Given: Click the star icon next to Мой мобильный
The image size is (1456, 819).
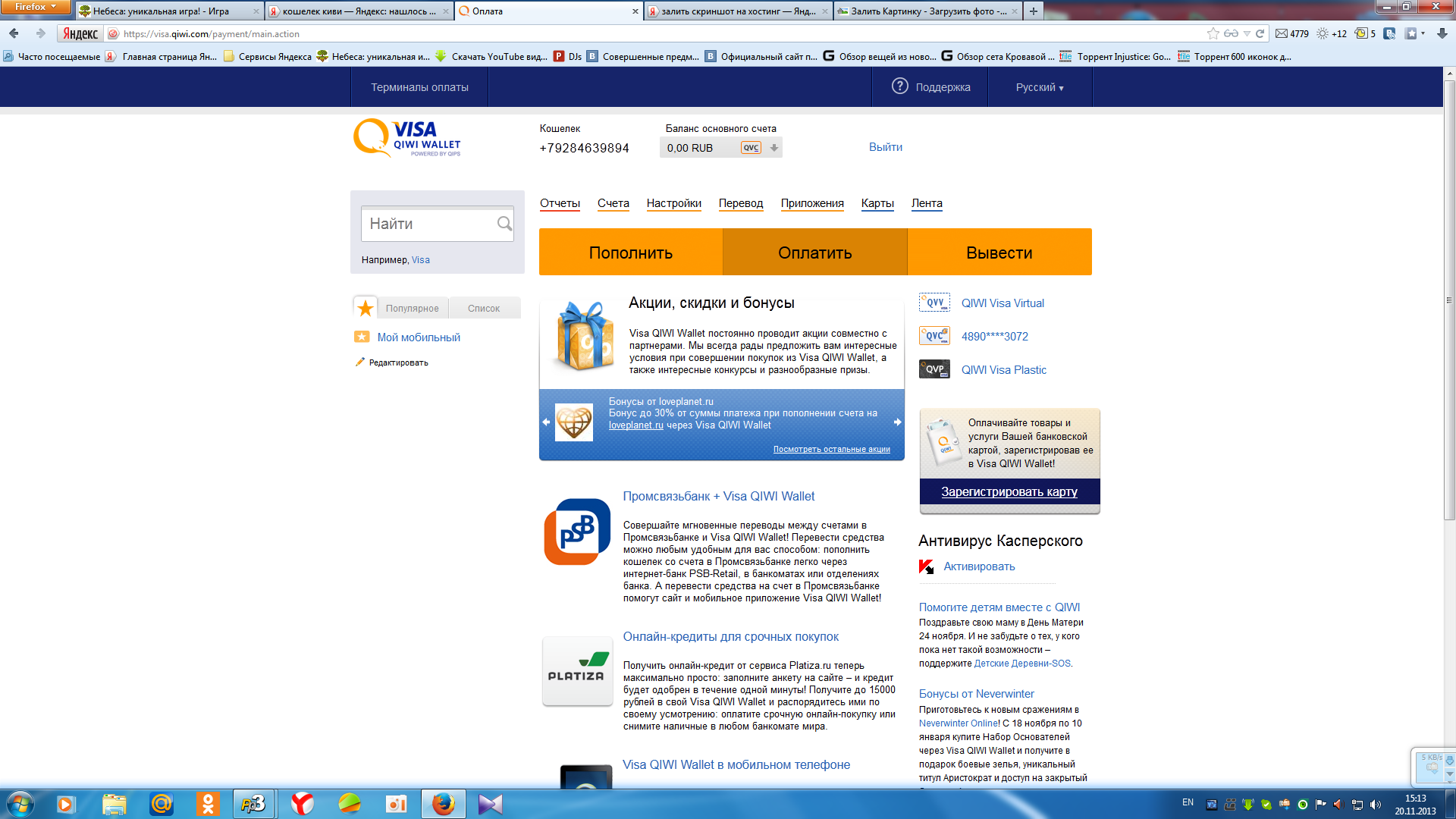Looking at the screenshot, I should click(362, 337).
